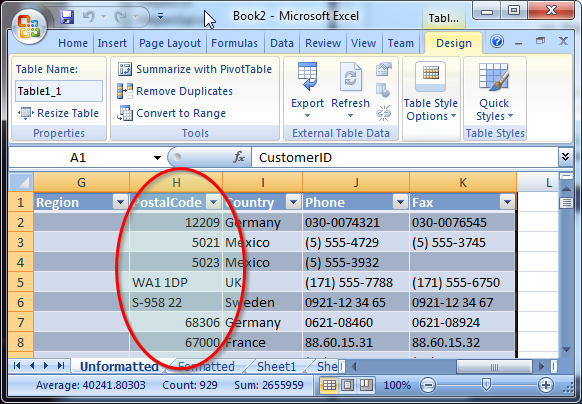The width and height of the screenshot is (582, 404).
Task: Insert function using the fx icon
Action: (x=239, y=157)
